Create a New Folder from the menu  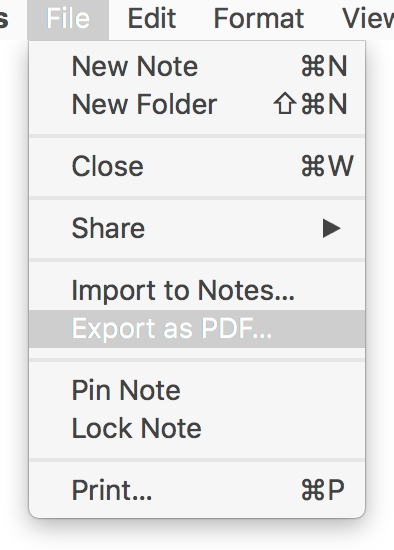pyautogui.click(x=197, y=104)
